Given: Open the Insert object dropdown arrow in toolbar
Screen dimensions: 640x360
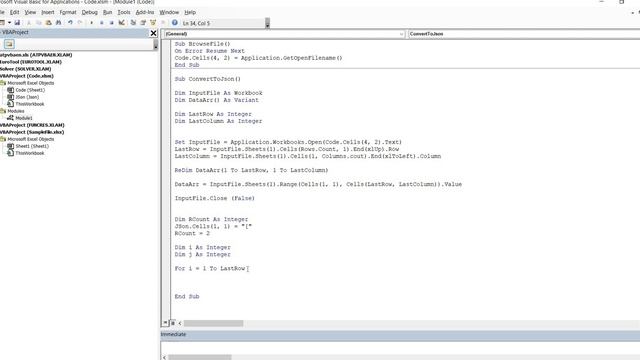Looking at the screenshot, I should [9, 23].
